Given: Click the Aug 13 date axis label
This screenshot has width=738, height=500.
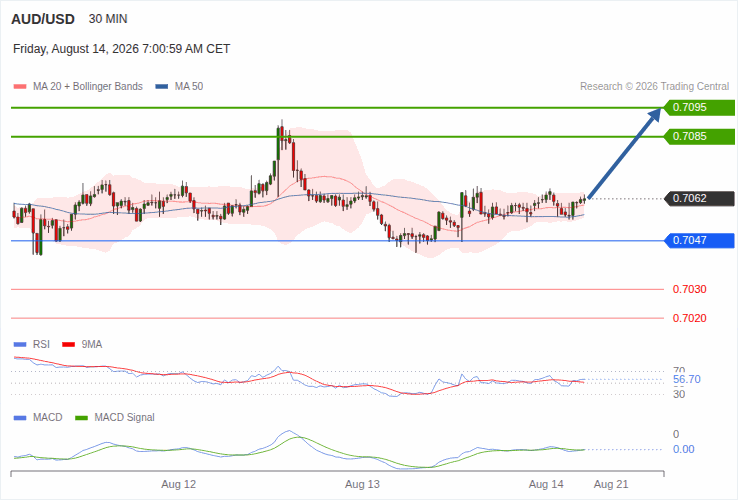Looking at the screenshot, I should [x=362, y=484].
